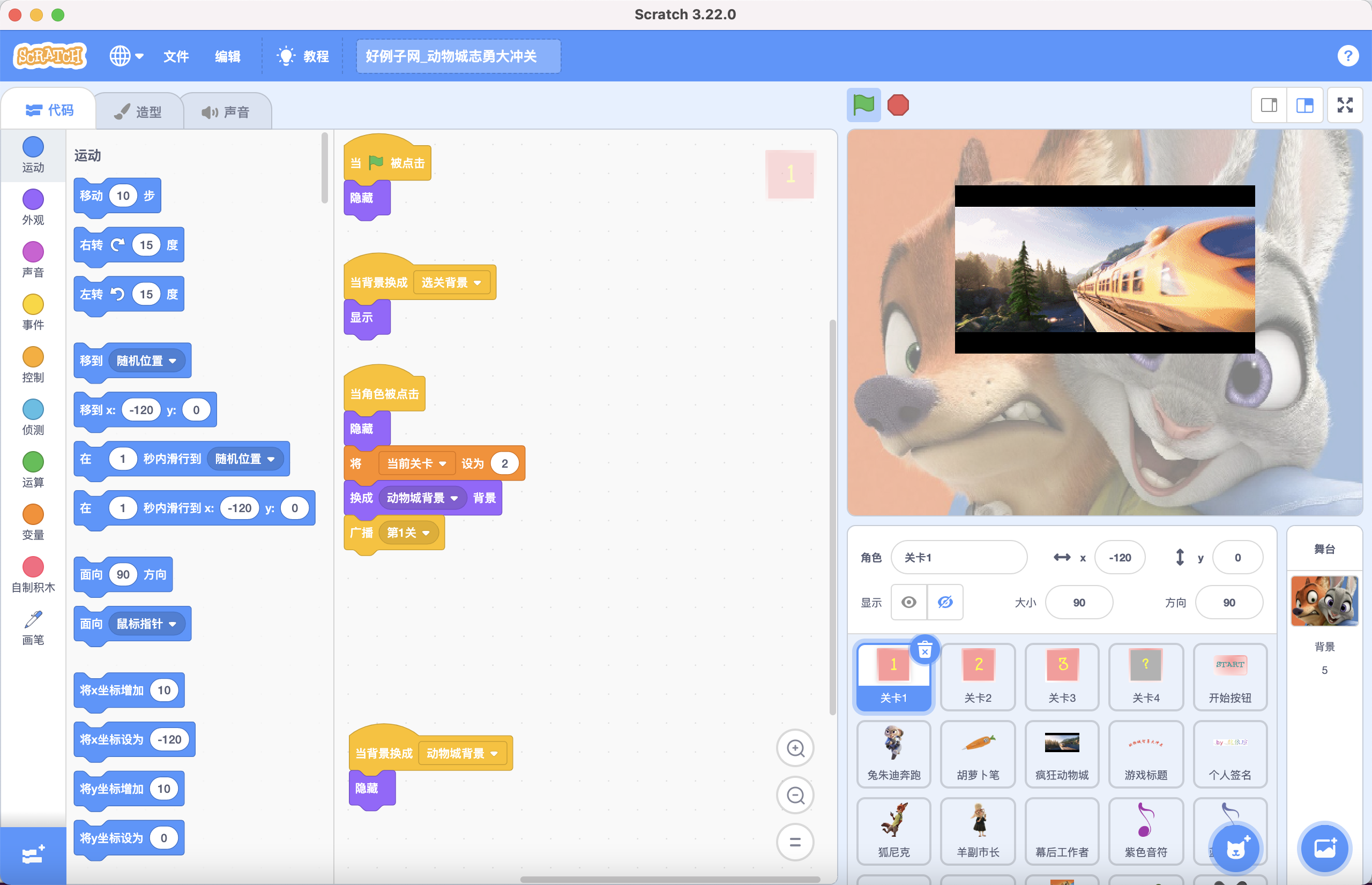Select the stage backdrop thumbnail
The height and width of the screenshot is (885, 1372).
click(1324, 601)
